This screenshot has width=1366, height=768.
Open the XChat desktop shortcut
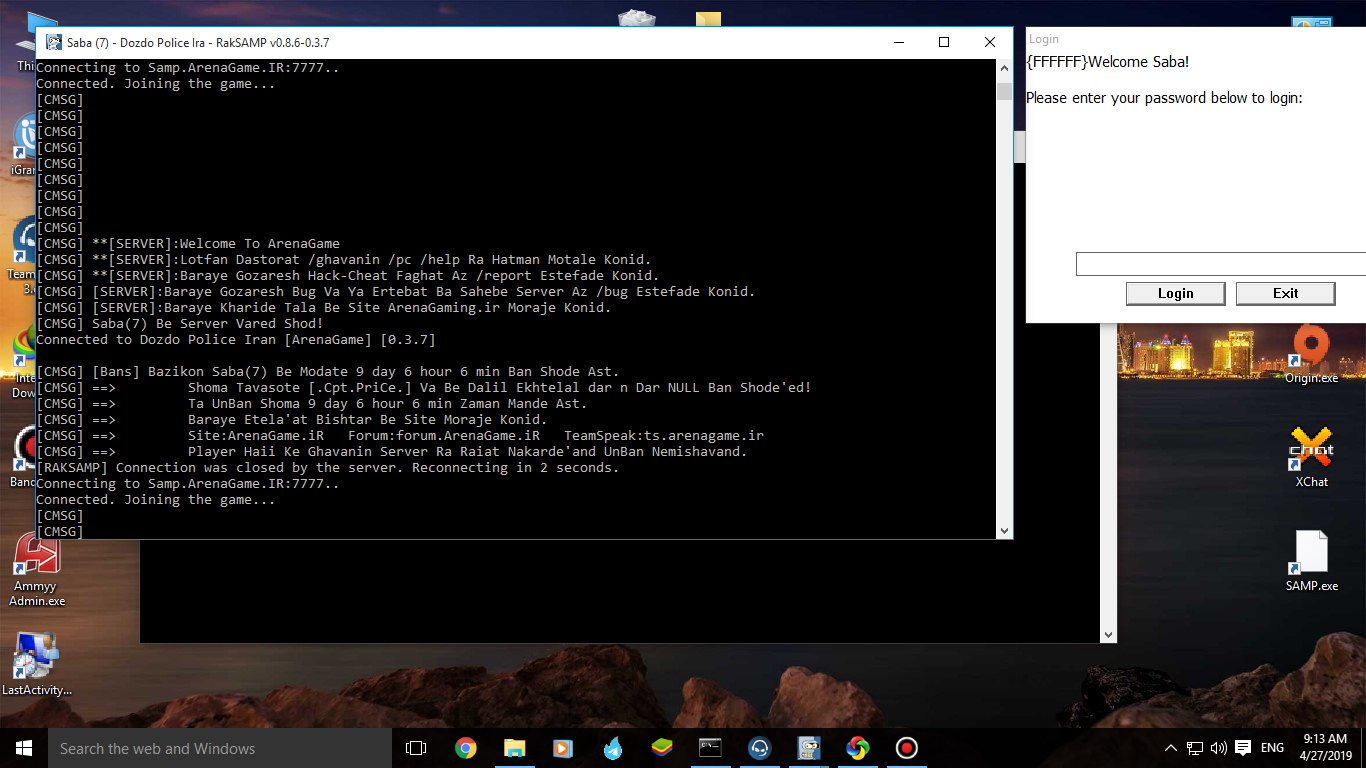click(x=1311, y=457)
